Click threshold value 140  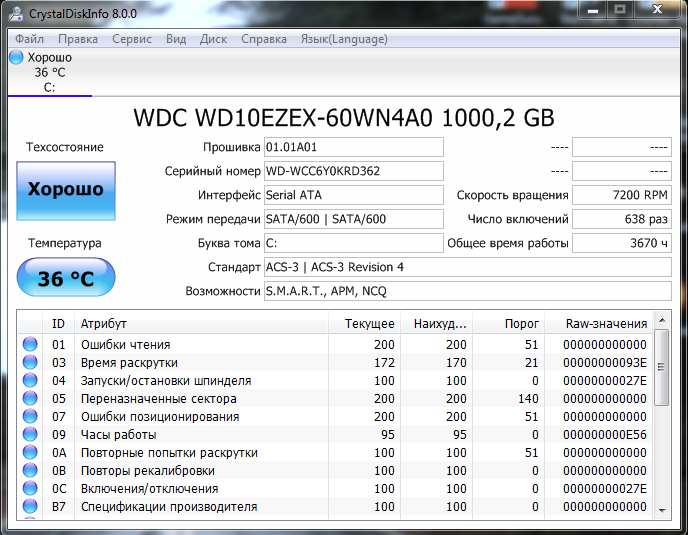[527, 399]
